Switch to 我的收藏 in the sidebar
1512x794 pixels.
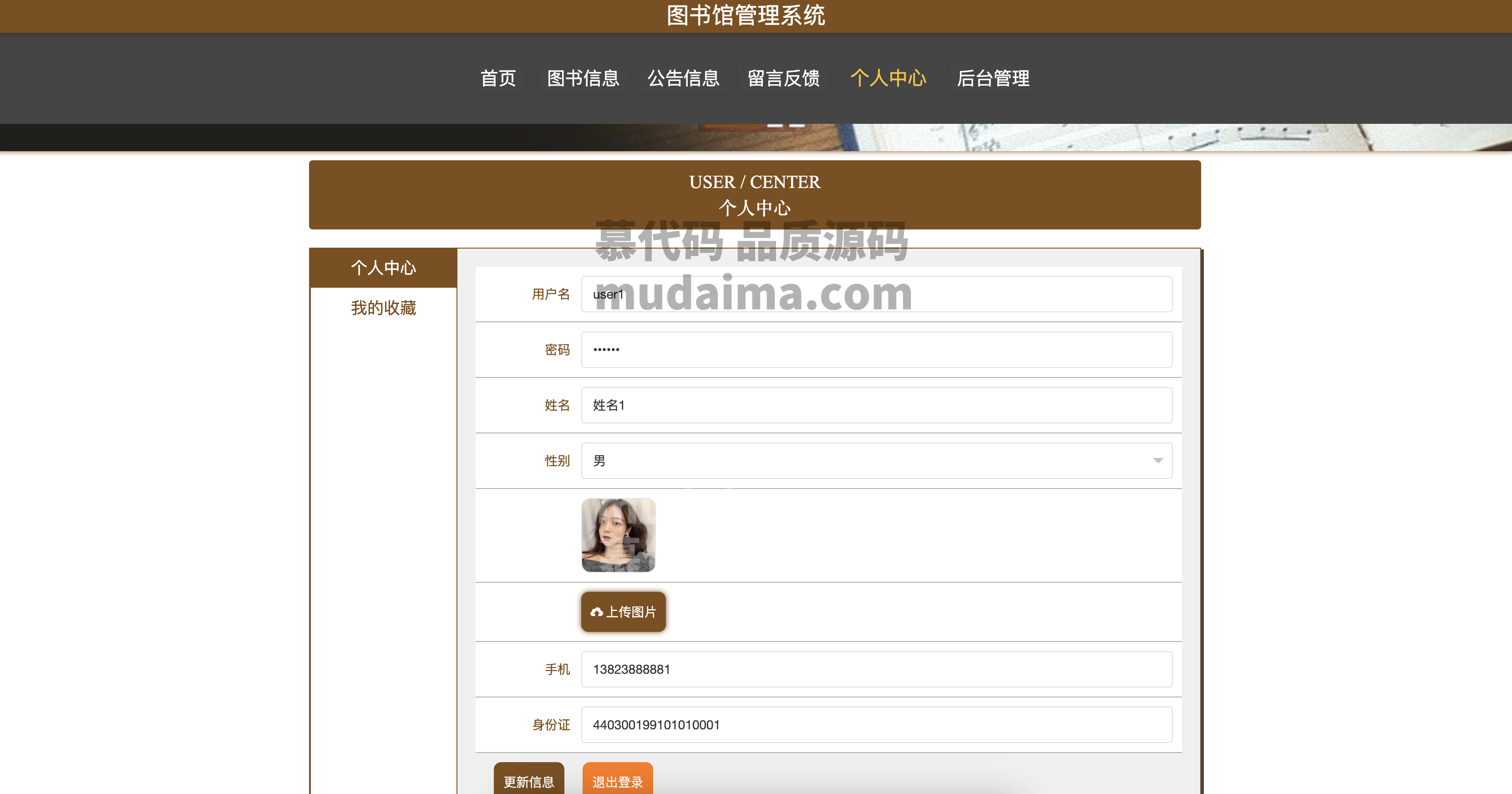(x=383, y=308)
